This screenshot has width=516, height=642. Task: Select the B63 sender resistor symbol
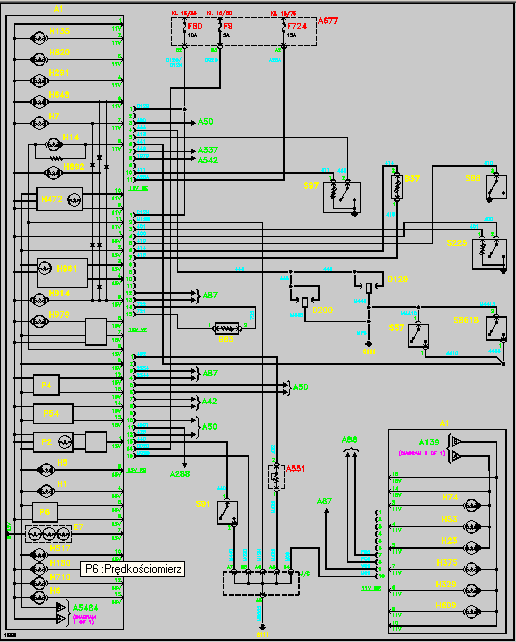click(227, 328)
